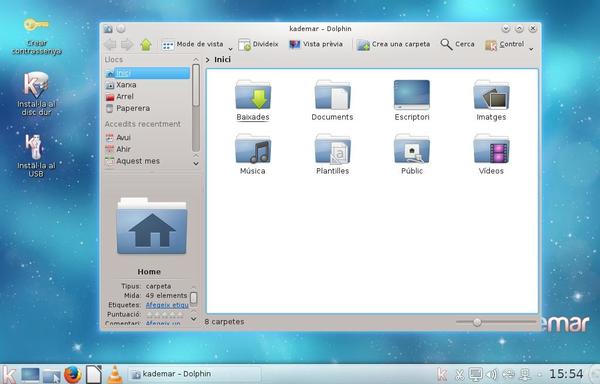Launch Firefox from the taskbar
The height and width of the screenshot is (384, 600).
(73, 374)
